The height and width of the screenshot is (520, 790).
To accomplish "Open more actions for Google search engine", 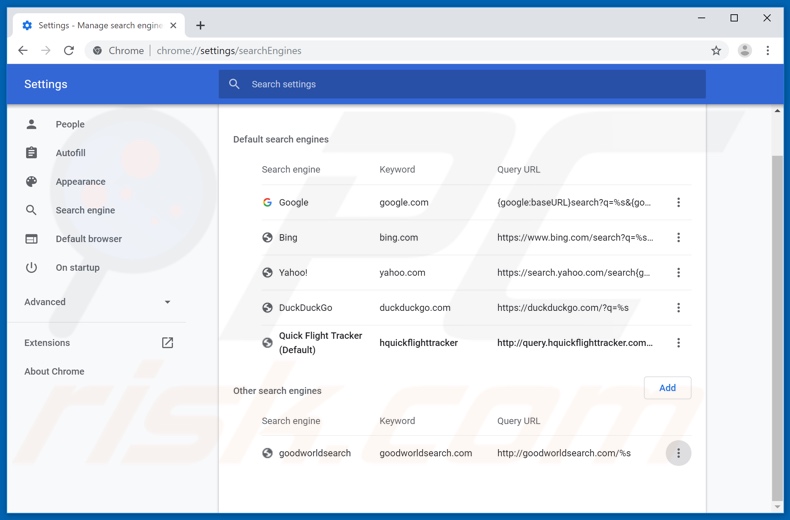I will click(x=678, y=202).
